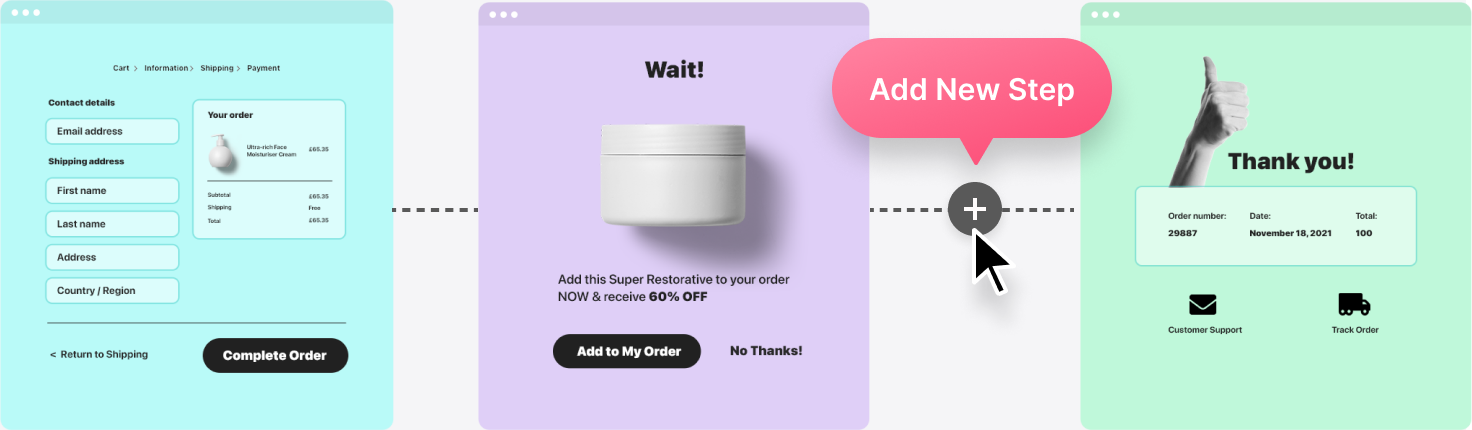The image size is (1472, 430).
Task: Click the Address input field
Action: click(x=112, y=257)
